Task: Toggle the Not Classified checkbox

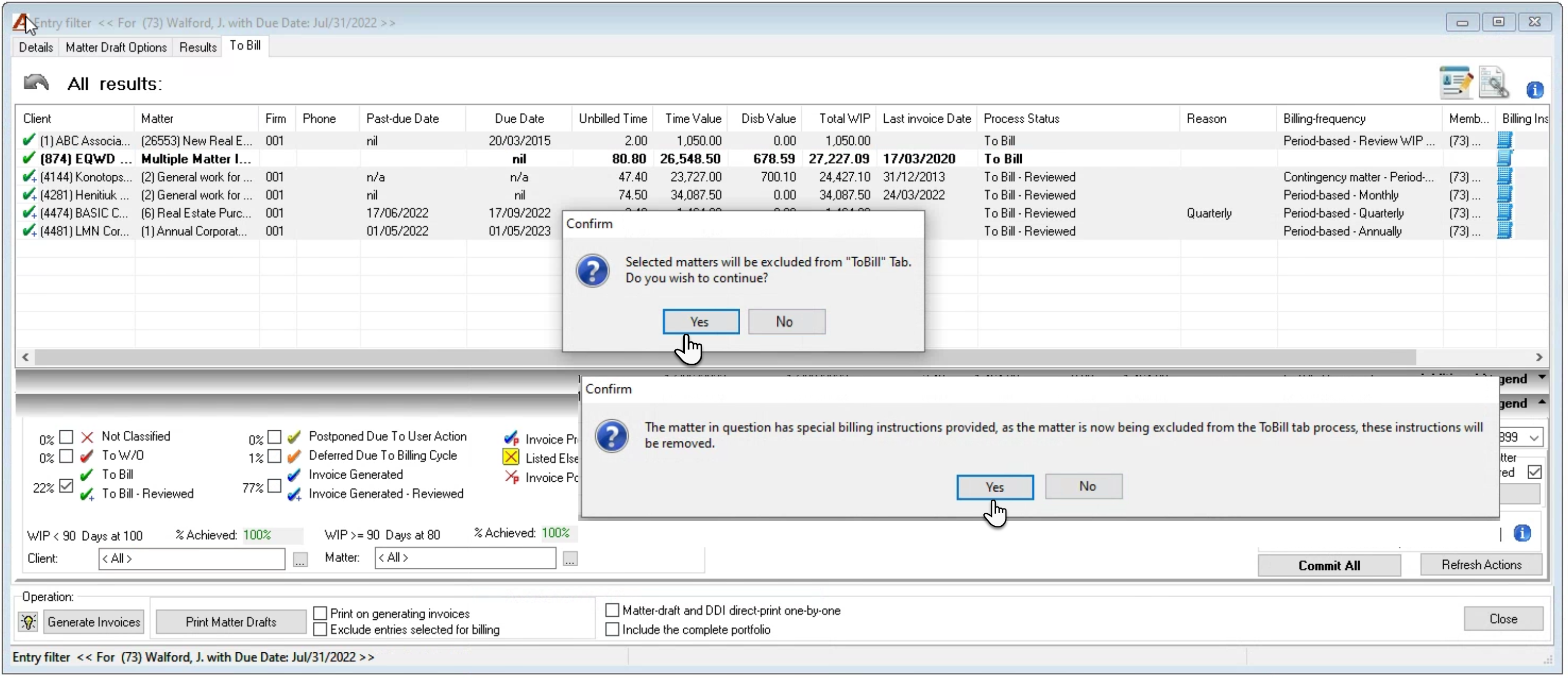Action: (66, 437)
